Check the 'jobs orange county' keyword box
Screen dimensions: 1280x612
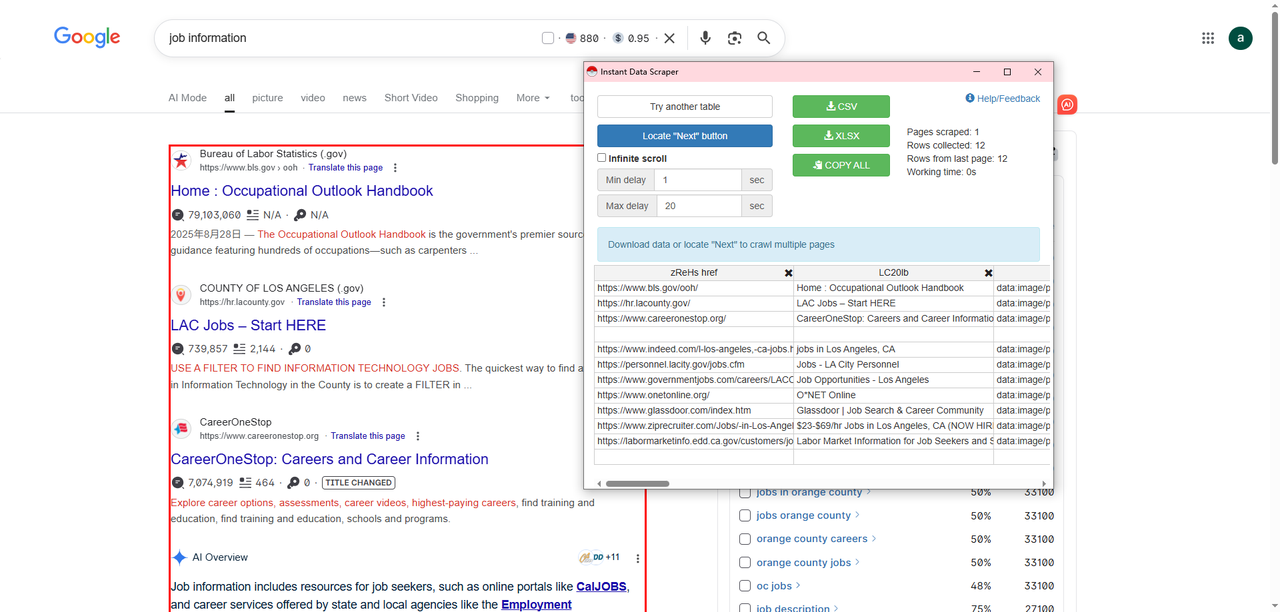coord(744,516)
